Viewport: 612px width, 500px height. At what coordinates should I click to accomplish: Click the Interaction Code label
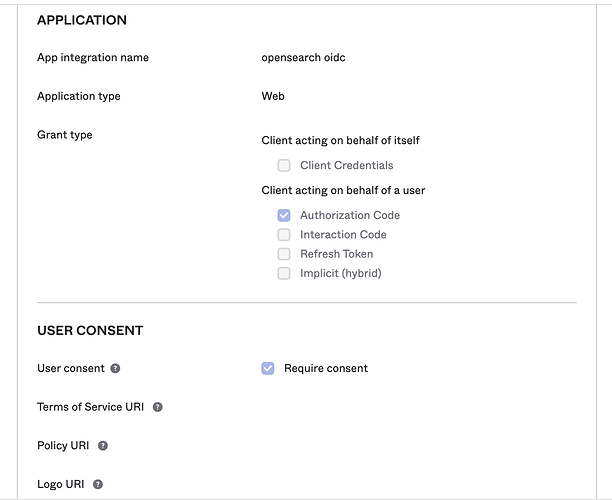pos(343,235)
